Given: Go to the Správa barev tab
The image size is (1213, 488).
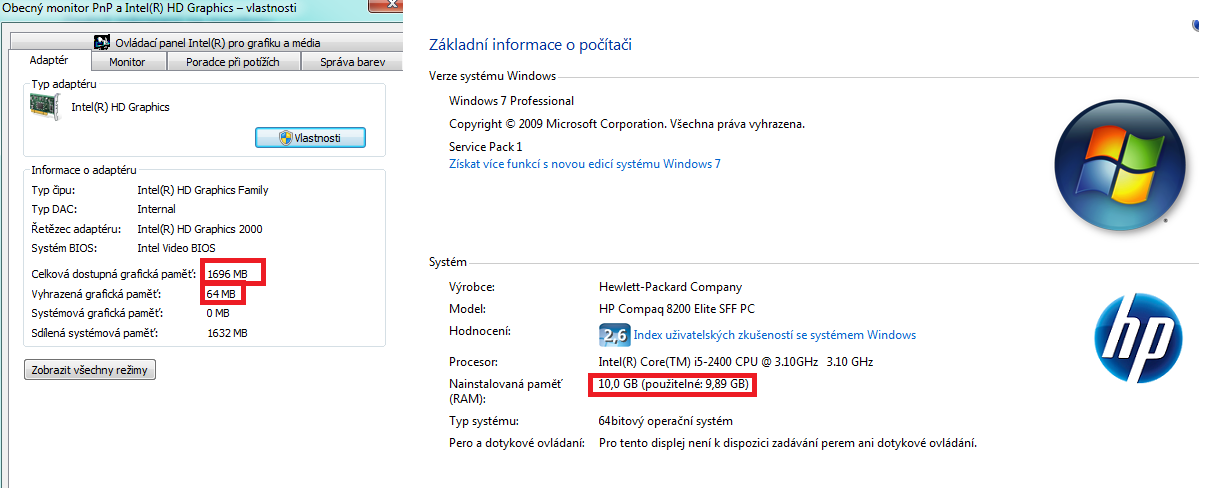Looking at the screenshot, I should (350, 62).
